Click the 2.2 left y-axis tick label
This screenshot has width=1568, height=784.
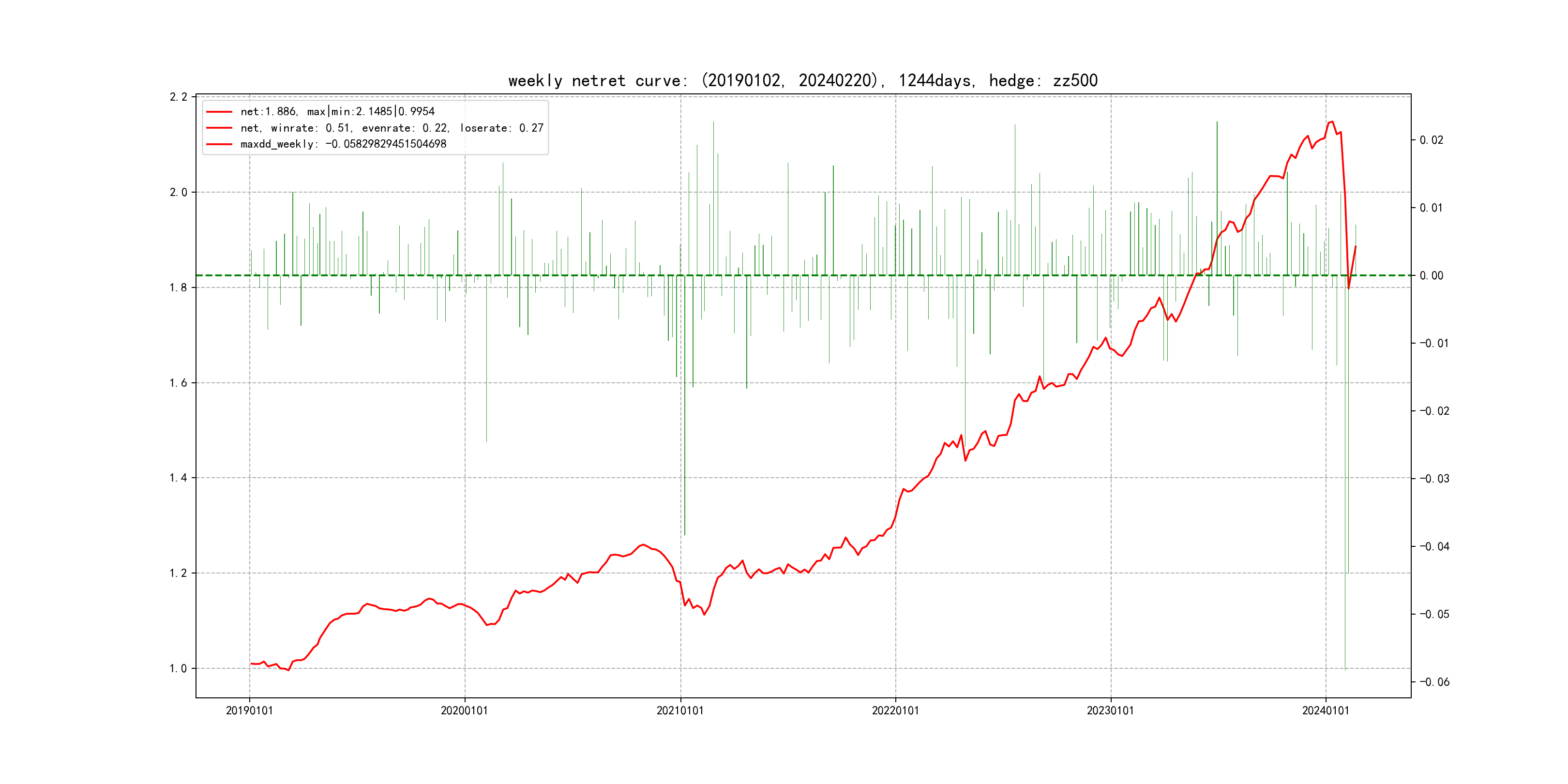pos(179,97)
